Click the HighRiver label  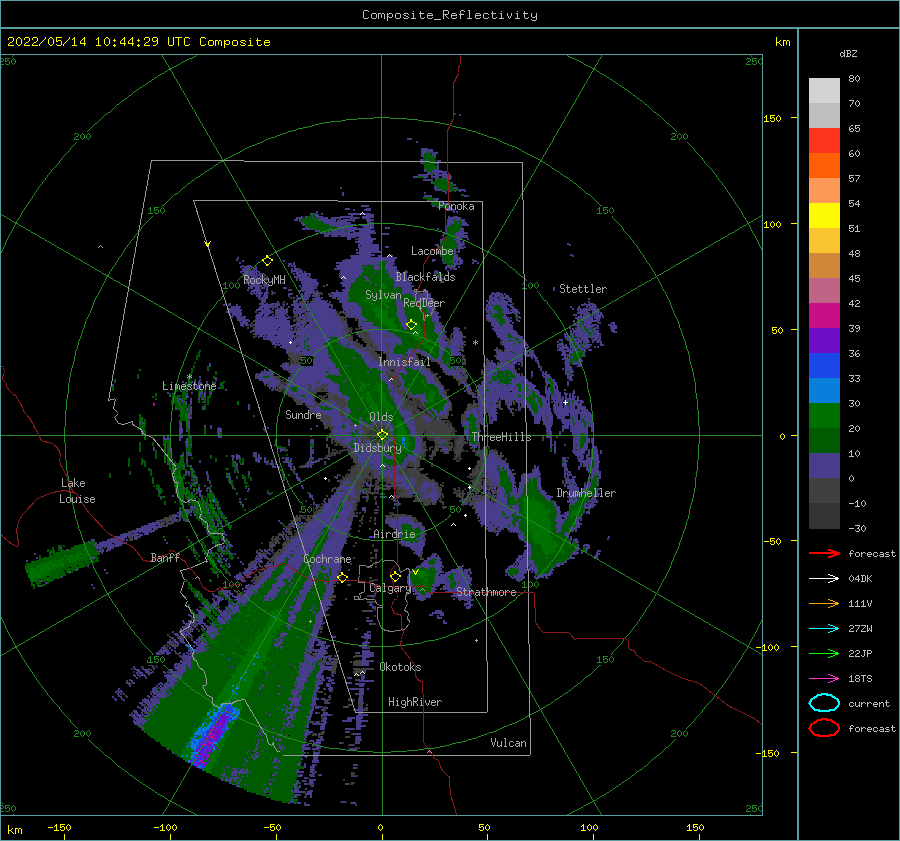415,702
